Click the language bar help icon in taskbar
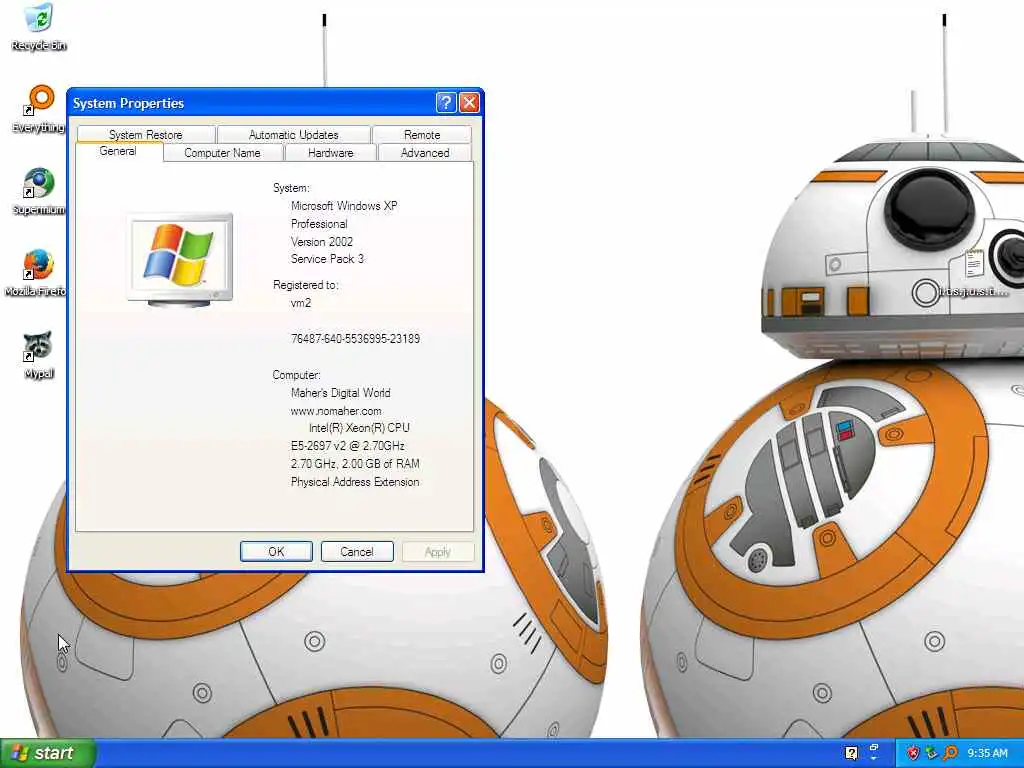 tap(851, 753)
